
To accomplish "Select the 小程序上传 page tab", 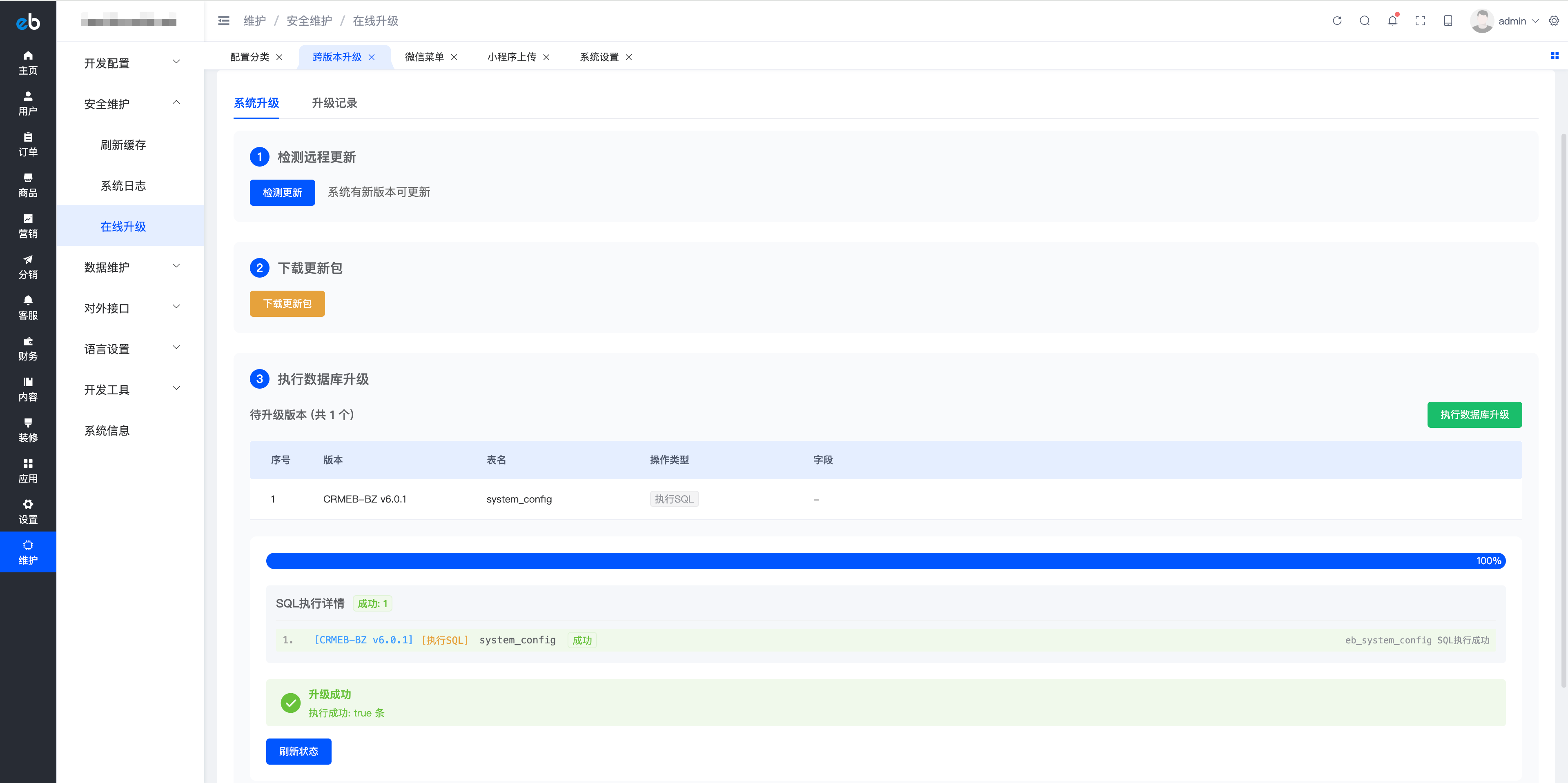I will [511, 57].
